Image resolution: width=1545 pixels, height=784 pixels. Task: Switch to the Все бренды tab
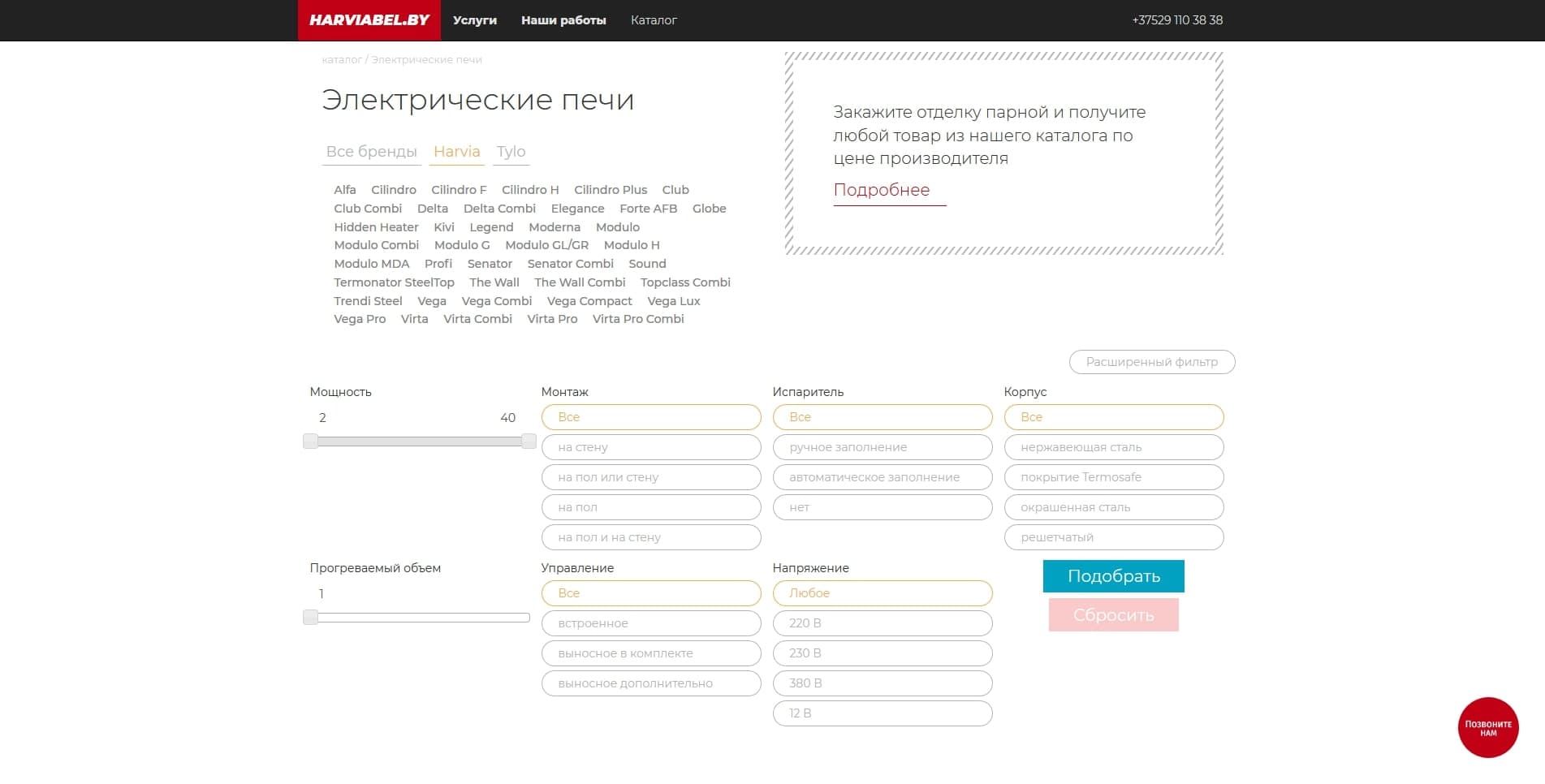tap(372, 152)
